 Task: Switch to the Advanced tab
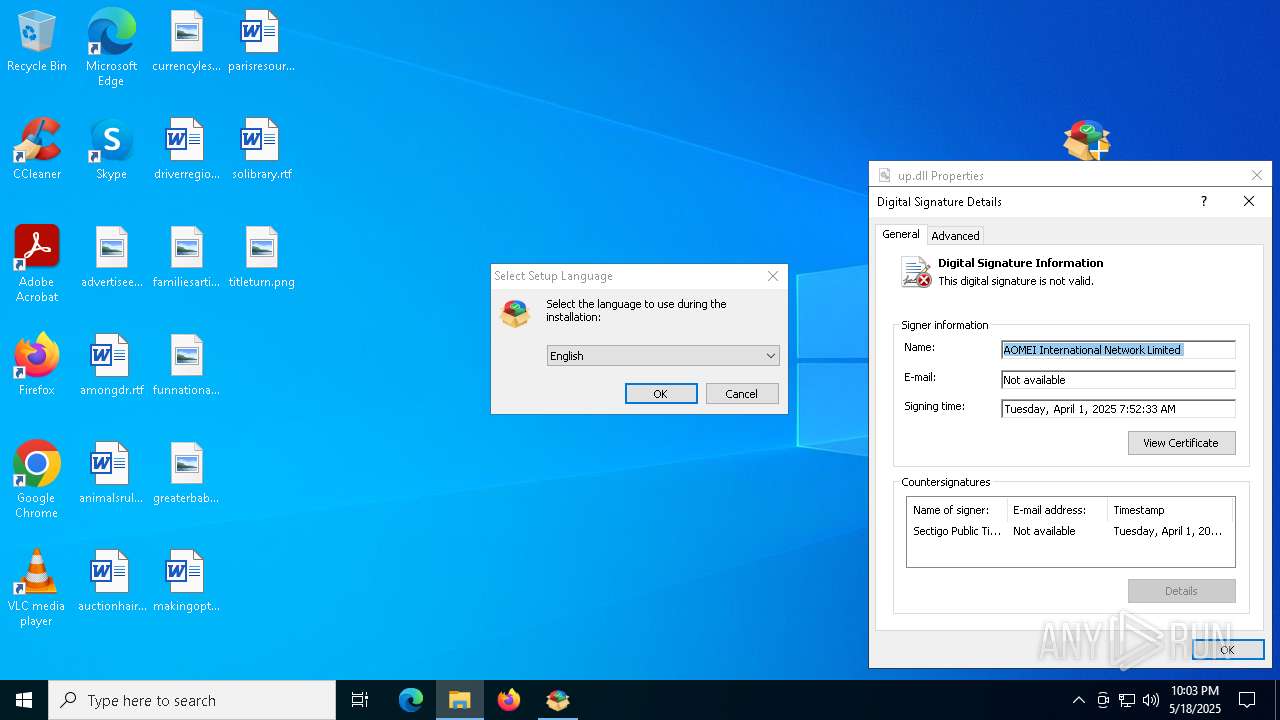(955, 236)
